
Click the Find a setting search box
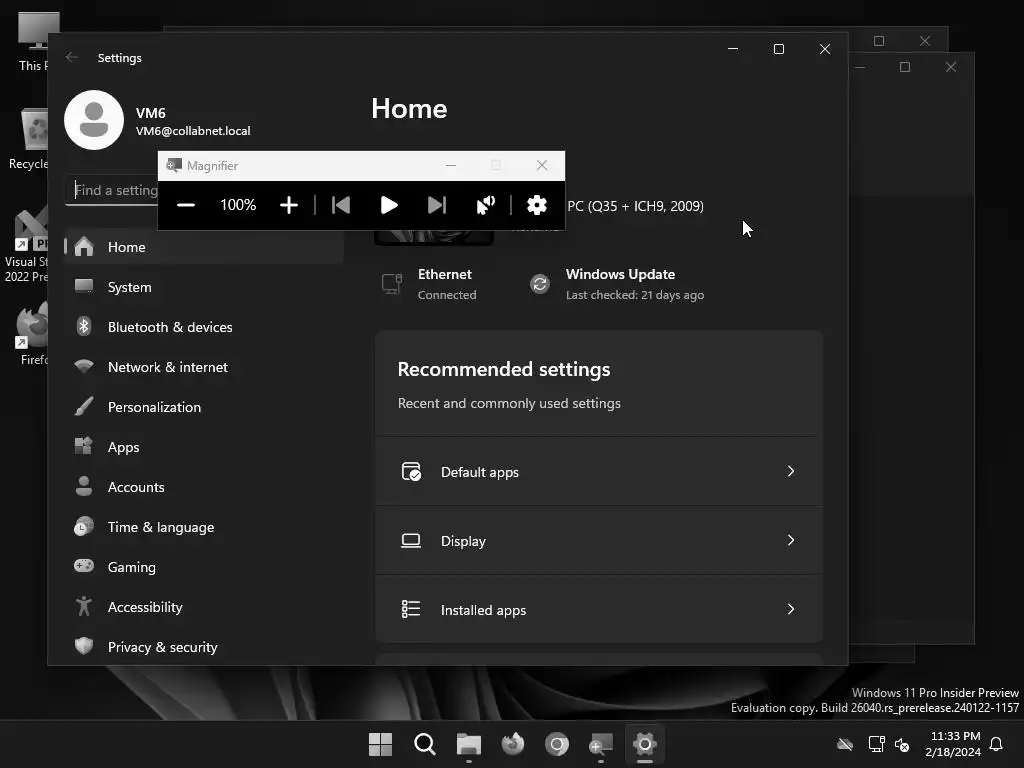112,190
